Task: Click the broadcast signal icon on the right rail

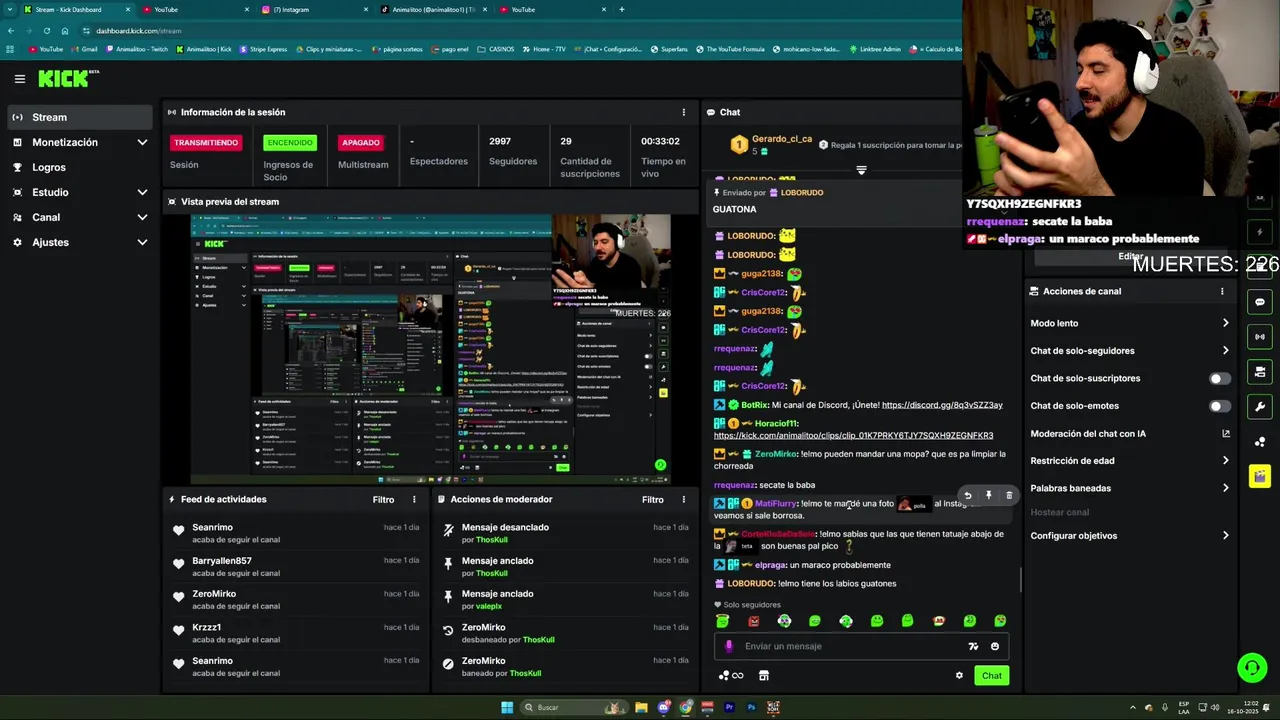Action: coord(1260,337)
